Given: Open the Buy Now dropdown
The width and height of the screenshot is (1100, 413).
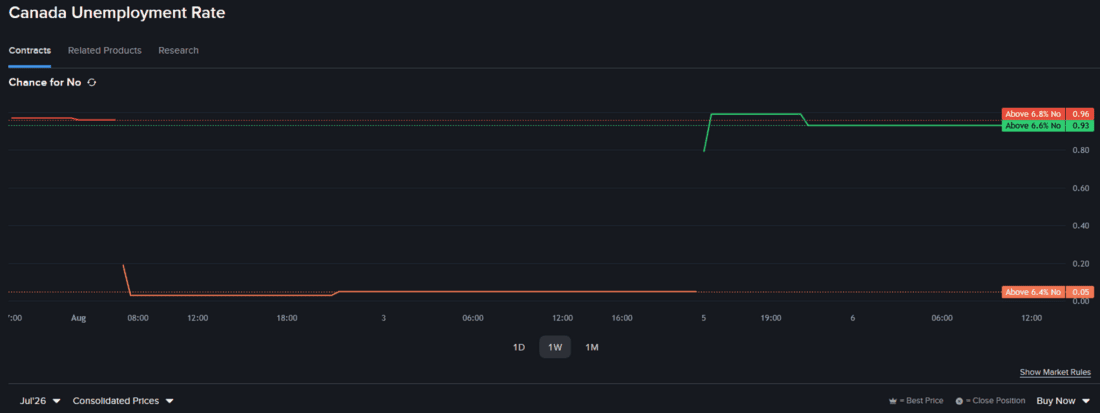Looking at the screenshot, I should coord(1063,401).
